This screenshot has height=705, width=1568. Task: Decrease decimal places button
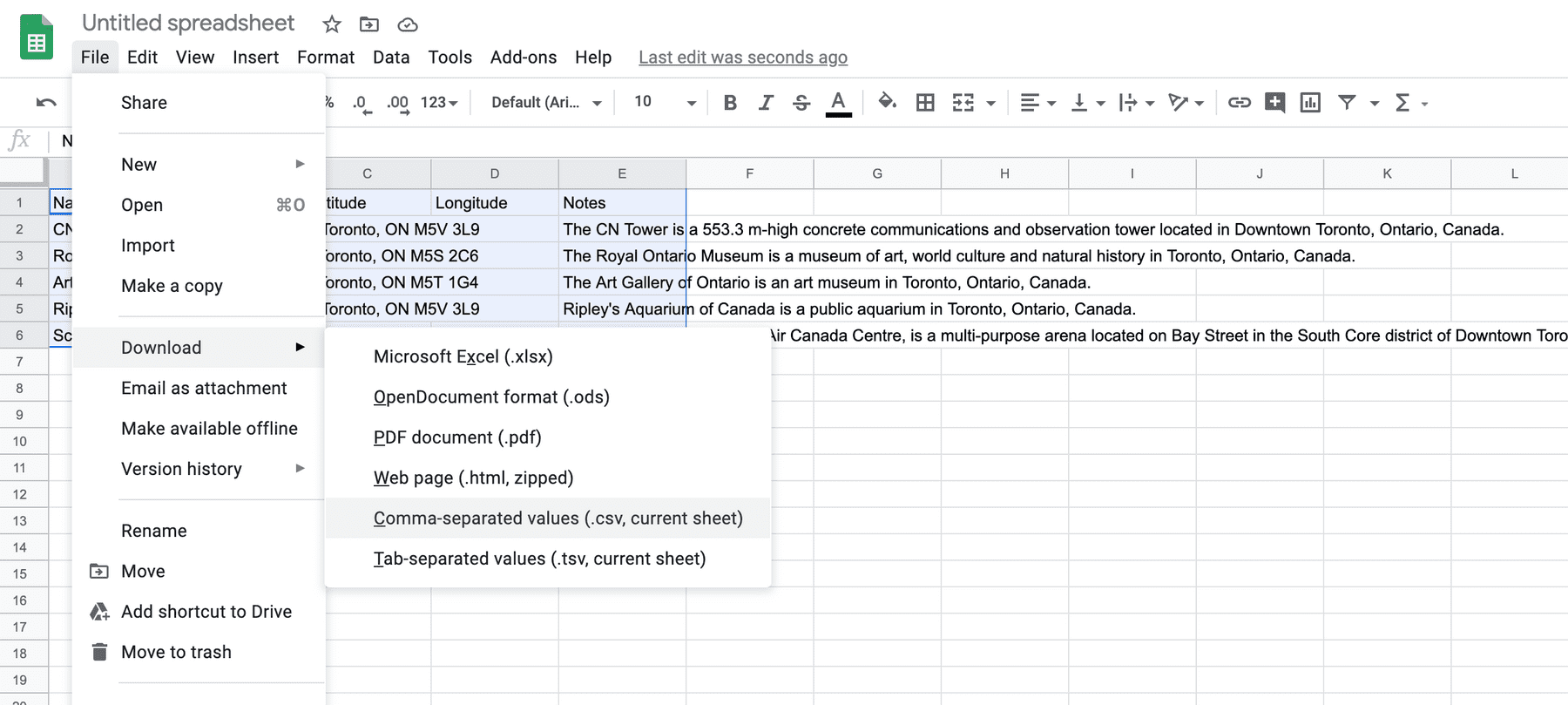point(362,103)
